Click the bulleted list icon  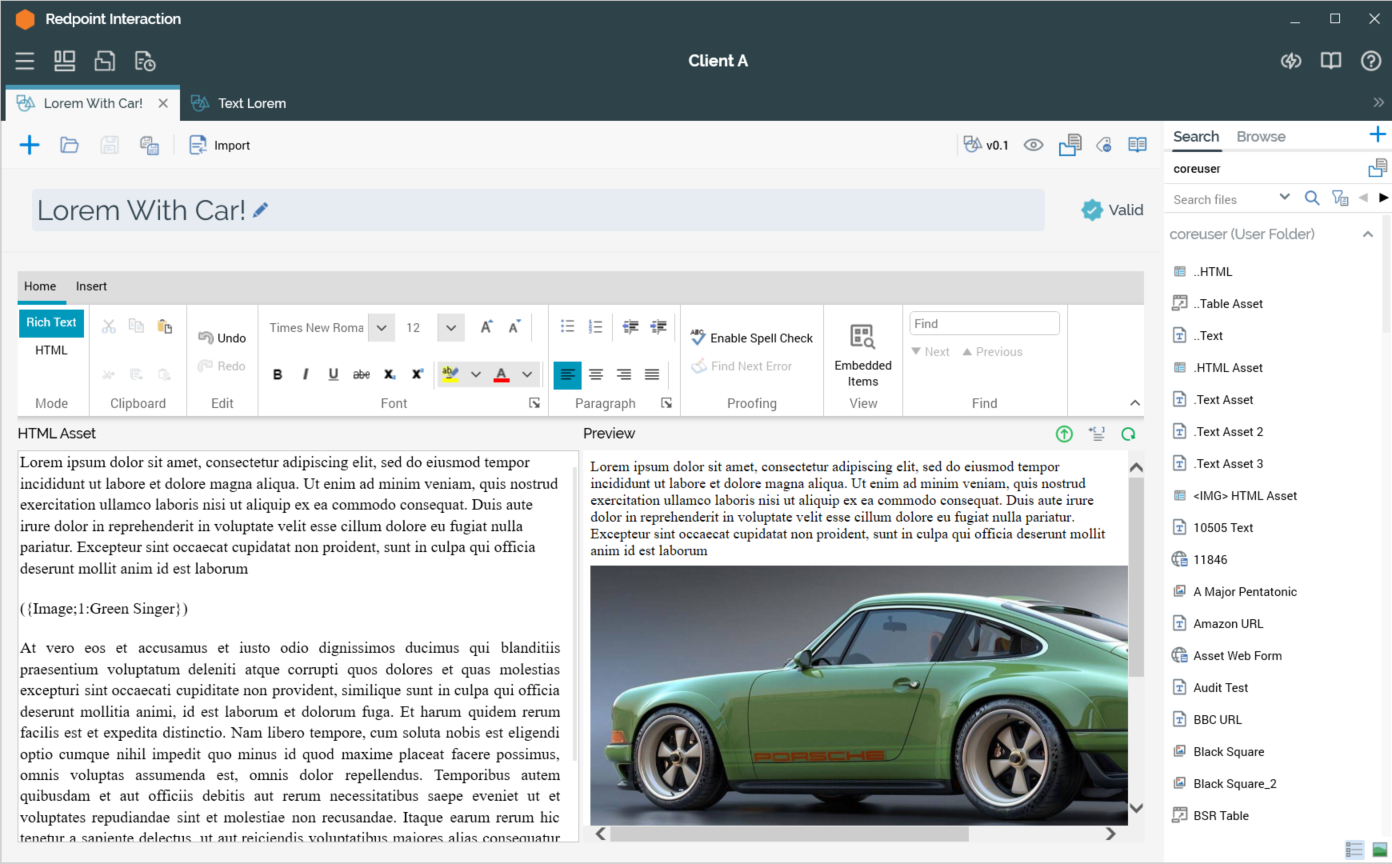point(567,327)
